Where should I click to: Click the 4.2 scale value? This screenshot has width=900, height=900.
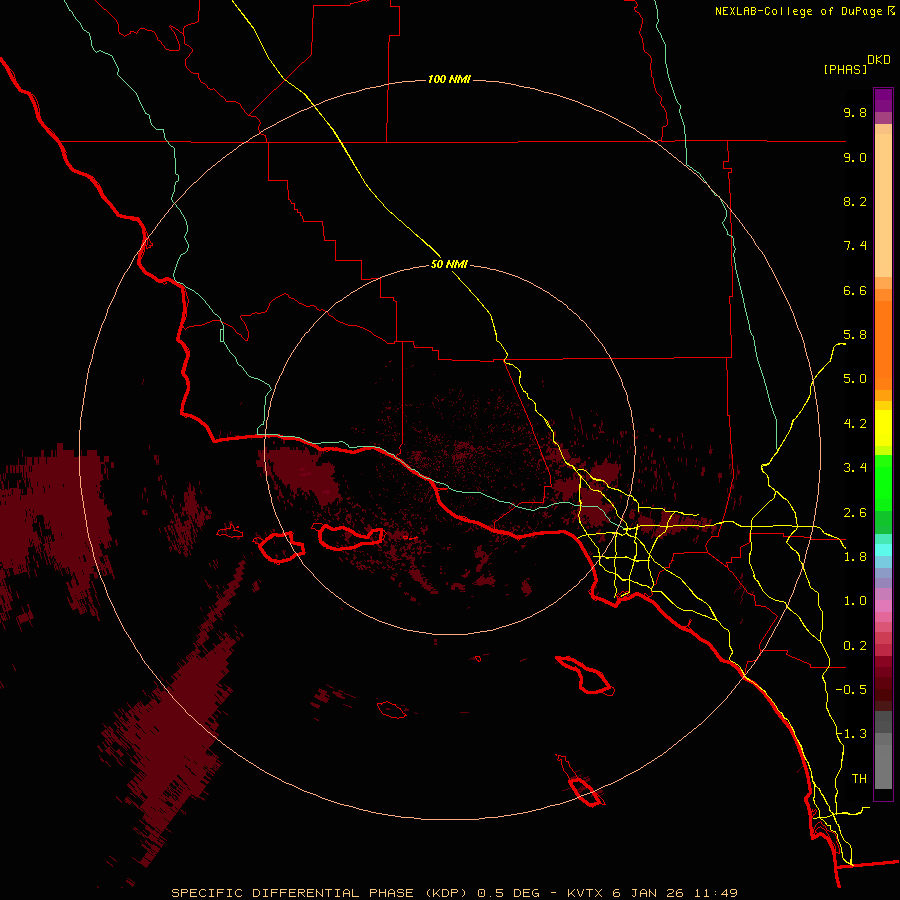(855, 424)
